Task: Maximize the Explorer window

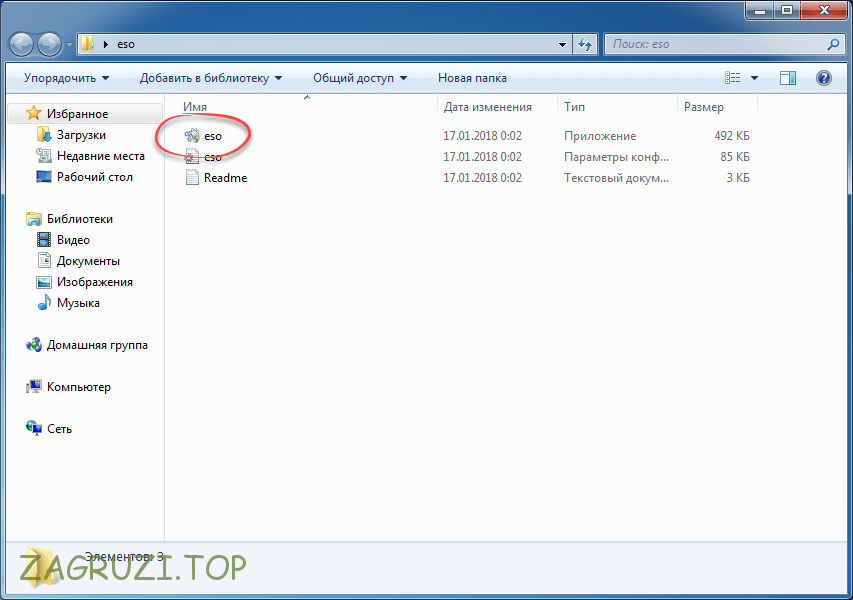Action: (787, 9)
